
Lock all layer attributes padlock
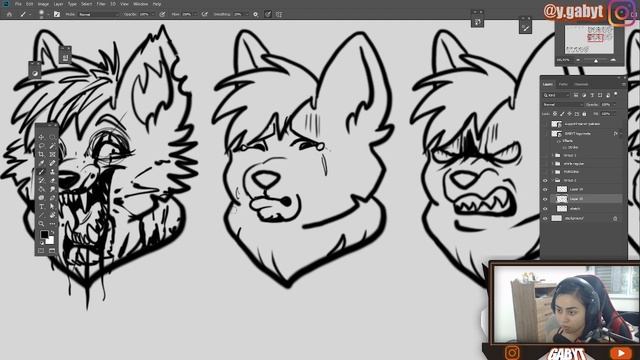[x=584, y=114]
